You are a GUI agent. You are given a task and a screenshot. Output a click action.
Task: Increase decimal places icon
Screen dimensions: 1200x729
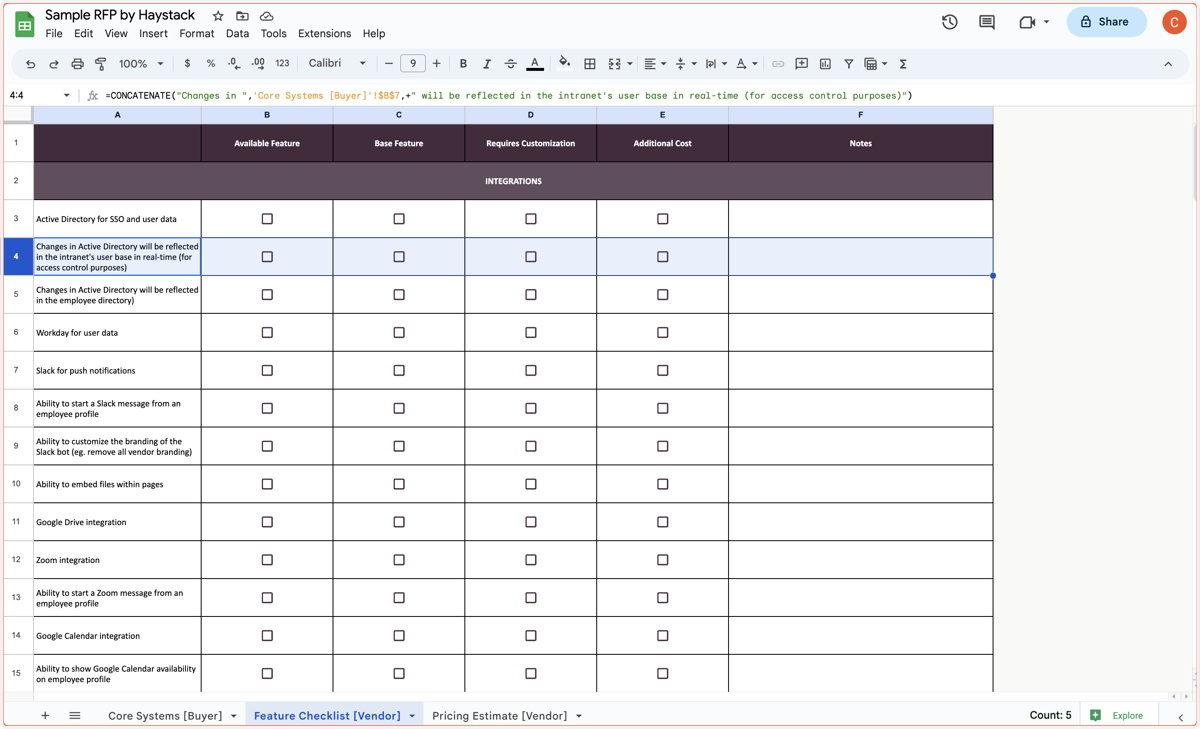click(258, 64)
